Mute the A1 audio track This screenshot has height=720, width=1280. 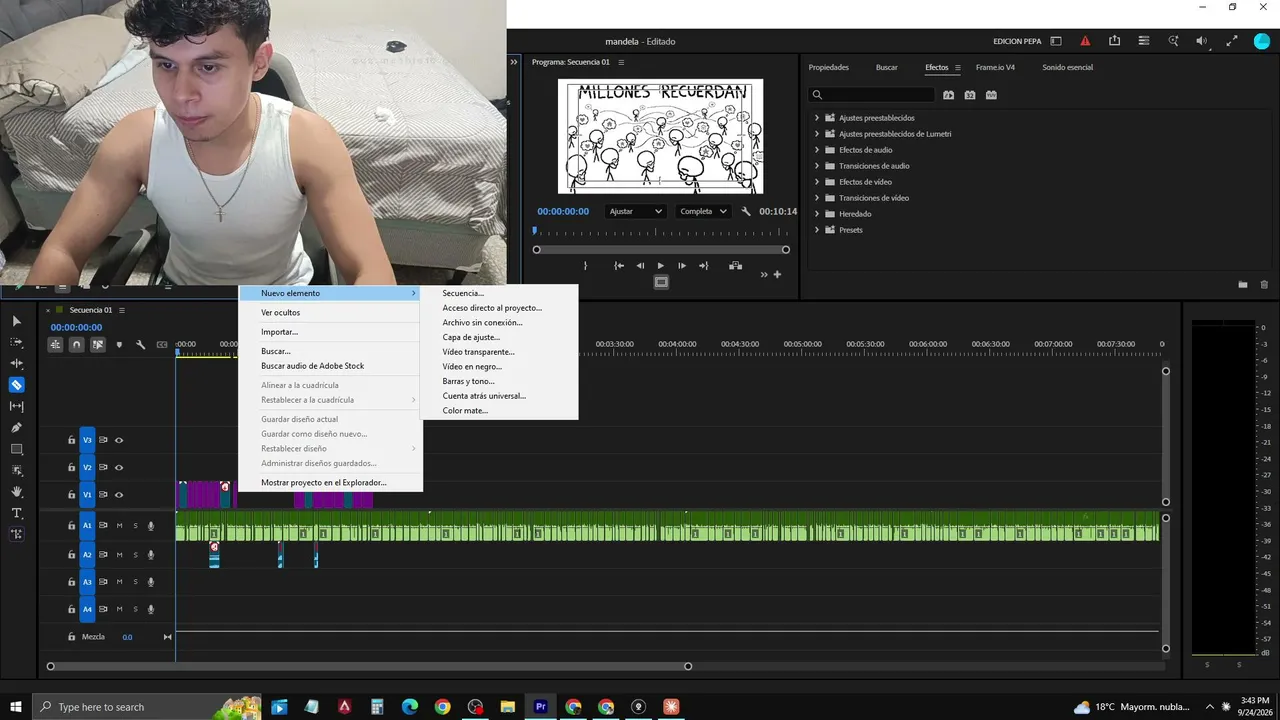[119, 526]
